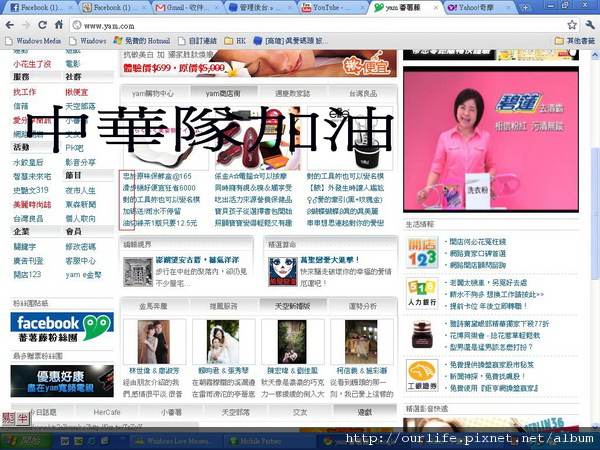The height and width of the screenshot is (450, 600).
Task: Click the browser forward arrow
Action: pyautogui.click(x=26, y=25)
